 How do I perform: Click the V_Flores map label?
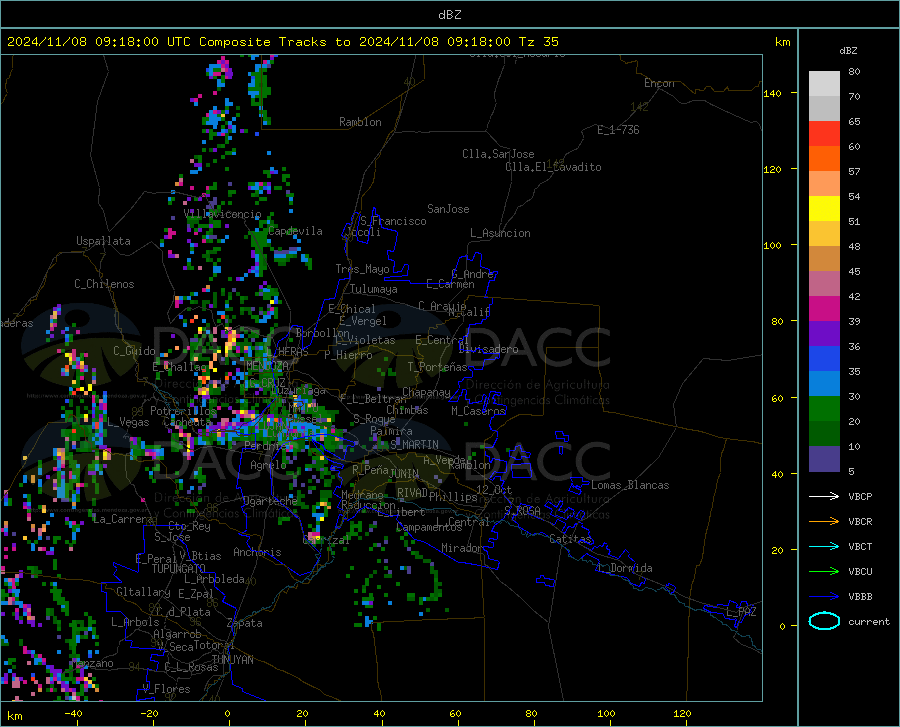(x=166, y=689)
